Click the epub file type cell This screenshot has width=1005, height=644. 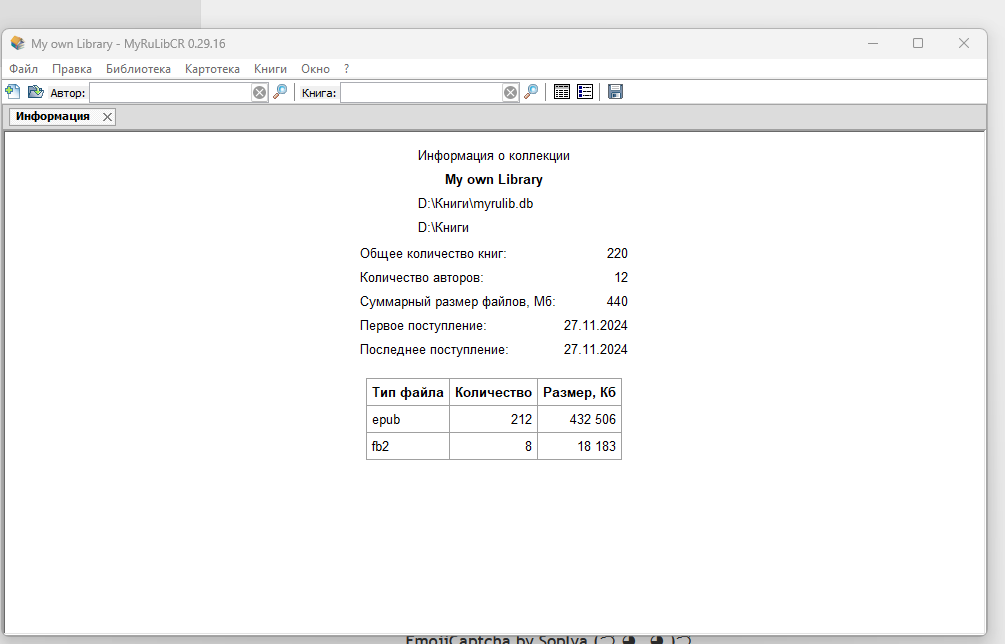click(408, 419)
